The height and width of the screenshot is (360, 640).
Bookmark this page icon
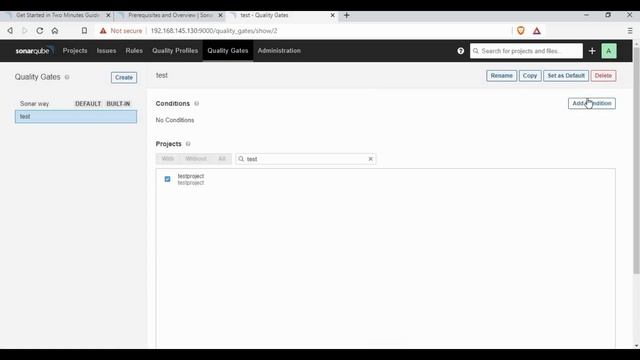pos(84,31)
